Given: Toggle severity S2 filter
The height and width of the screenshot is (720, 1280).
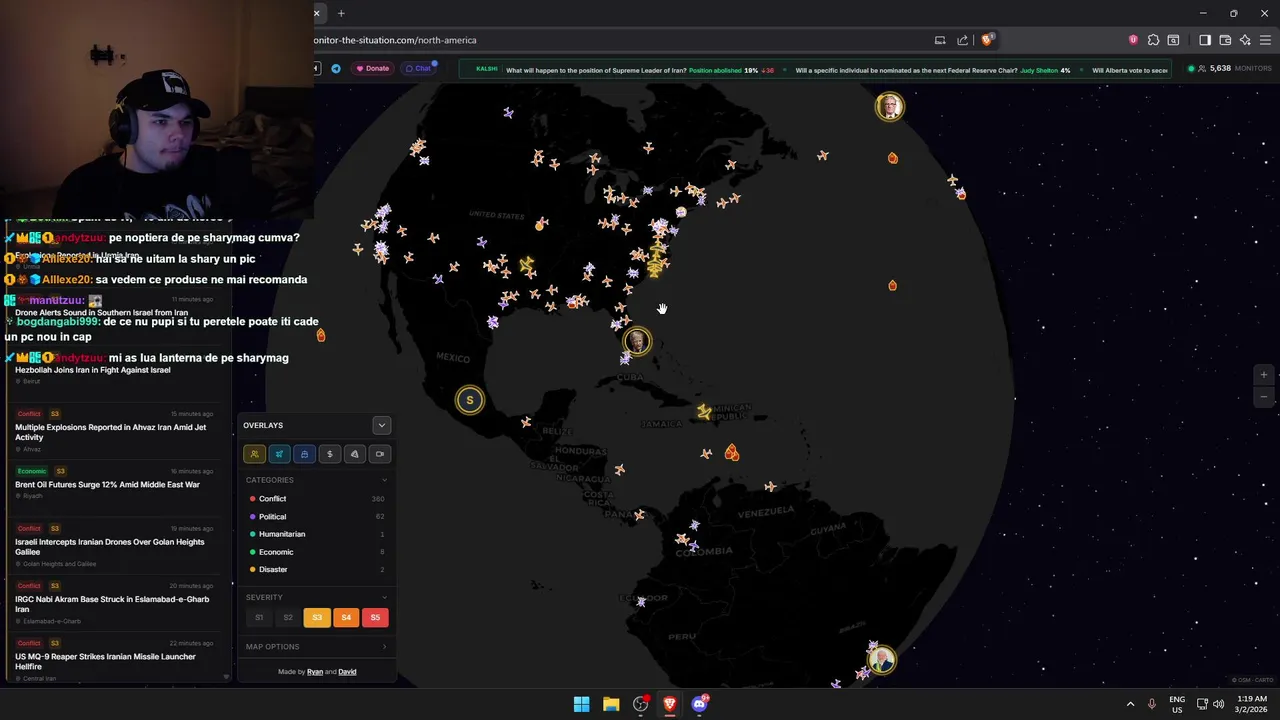Looking at the screenshot, I should (x=288, y=617).
